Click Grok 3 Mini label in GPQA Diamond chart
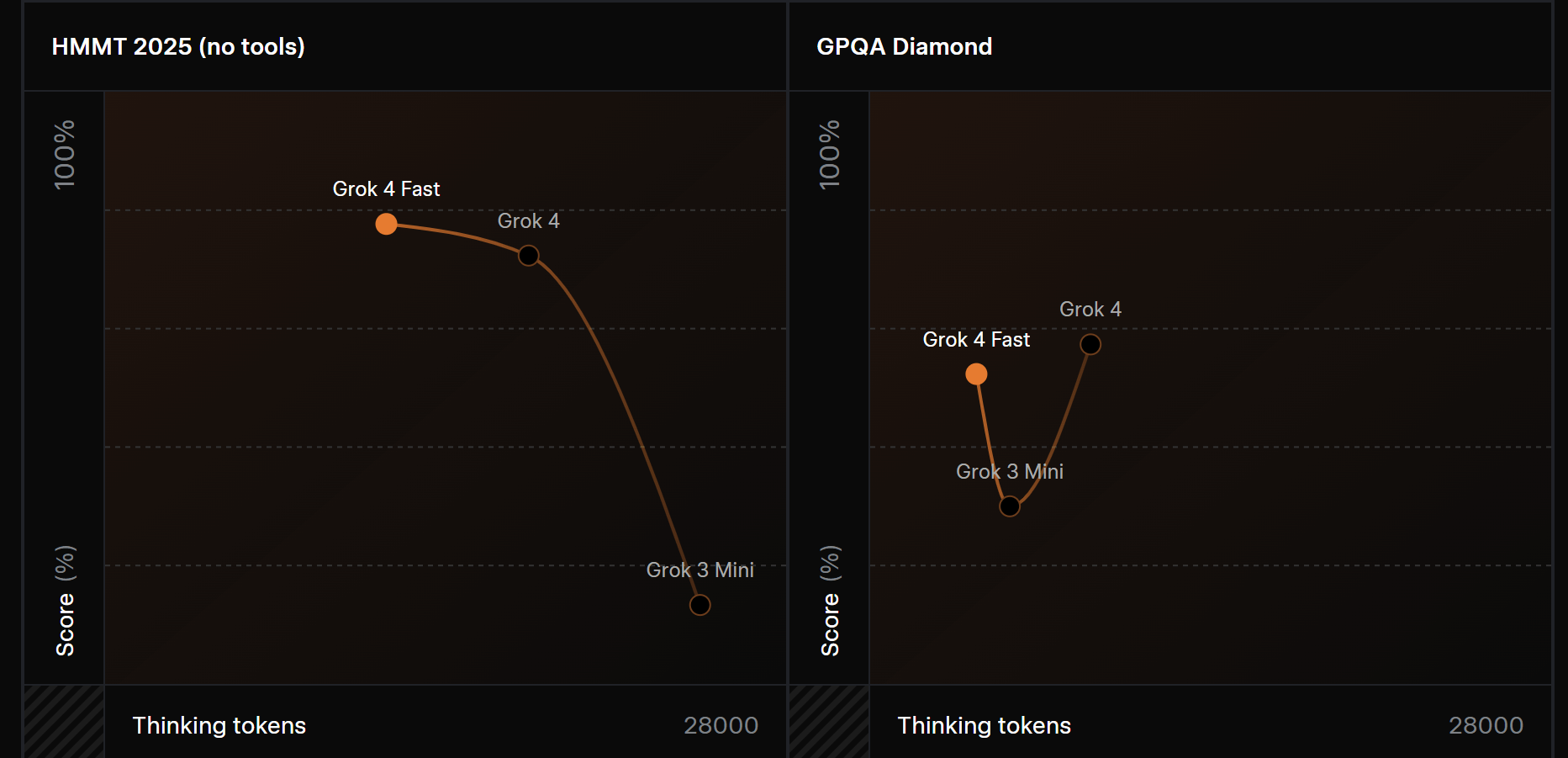 (1009, 472)
